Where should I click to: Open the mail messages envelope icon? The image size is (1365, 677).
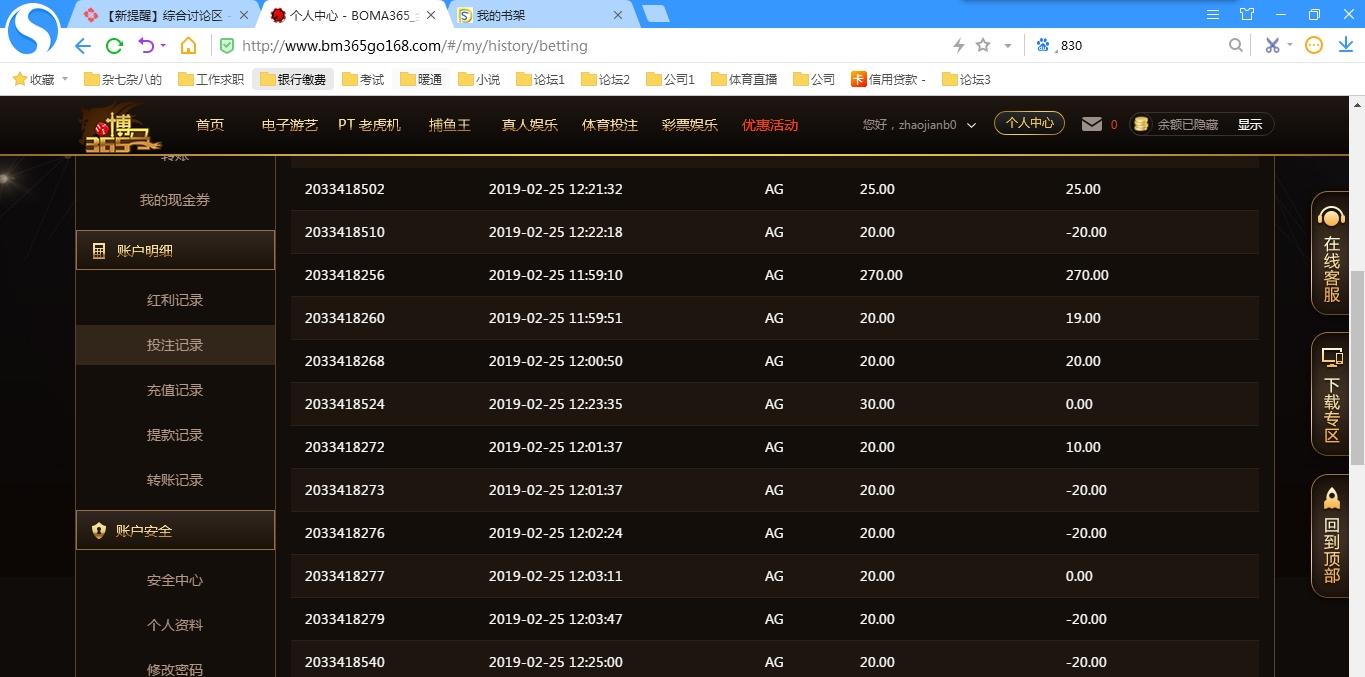tap(1092, 124)
